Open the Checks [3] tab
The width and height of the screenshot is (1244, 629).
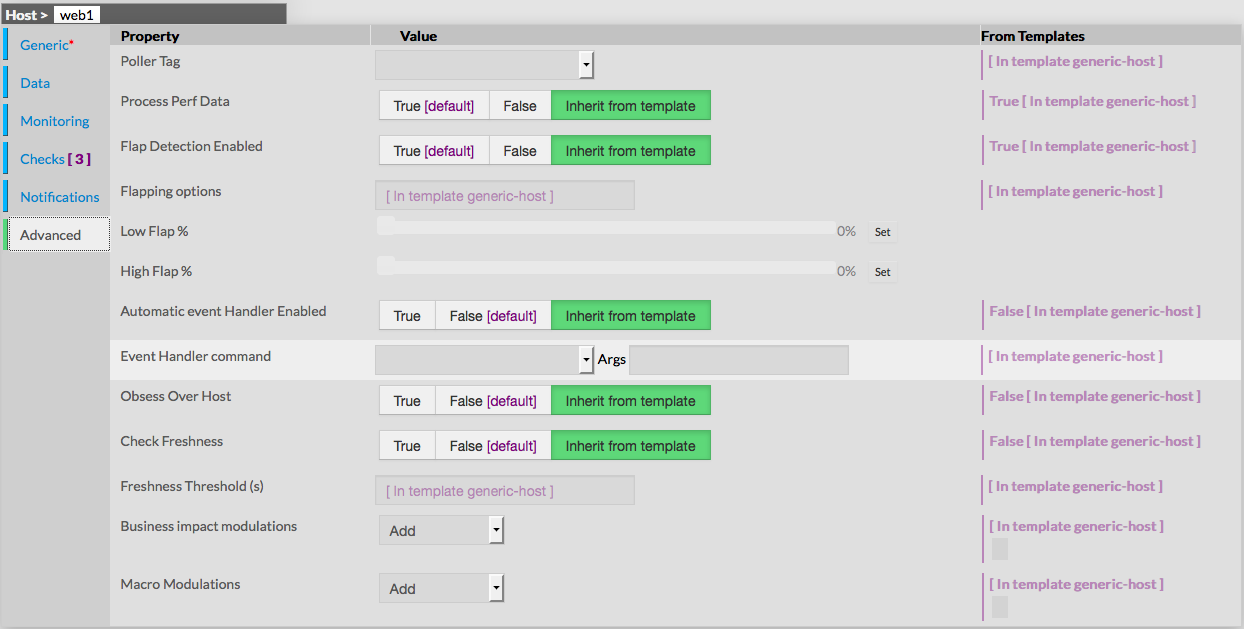[x=56, y=159]
